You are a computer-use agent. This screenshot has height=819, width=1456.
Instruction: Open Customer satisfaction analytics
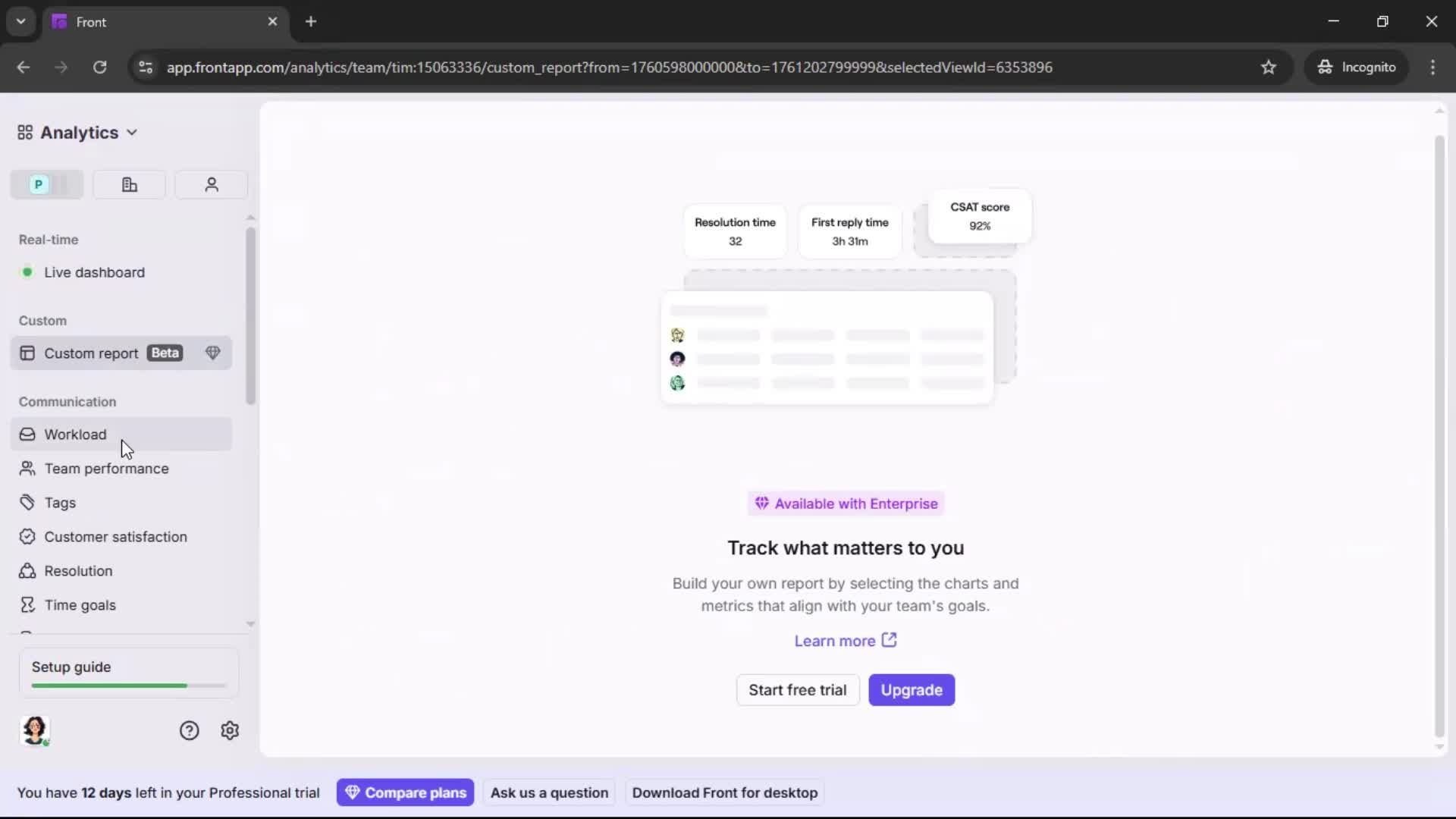(115, 536)
